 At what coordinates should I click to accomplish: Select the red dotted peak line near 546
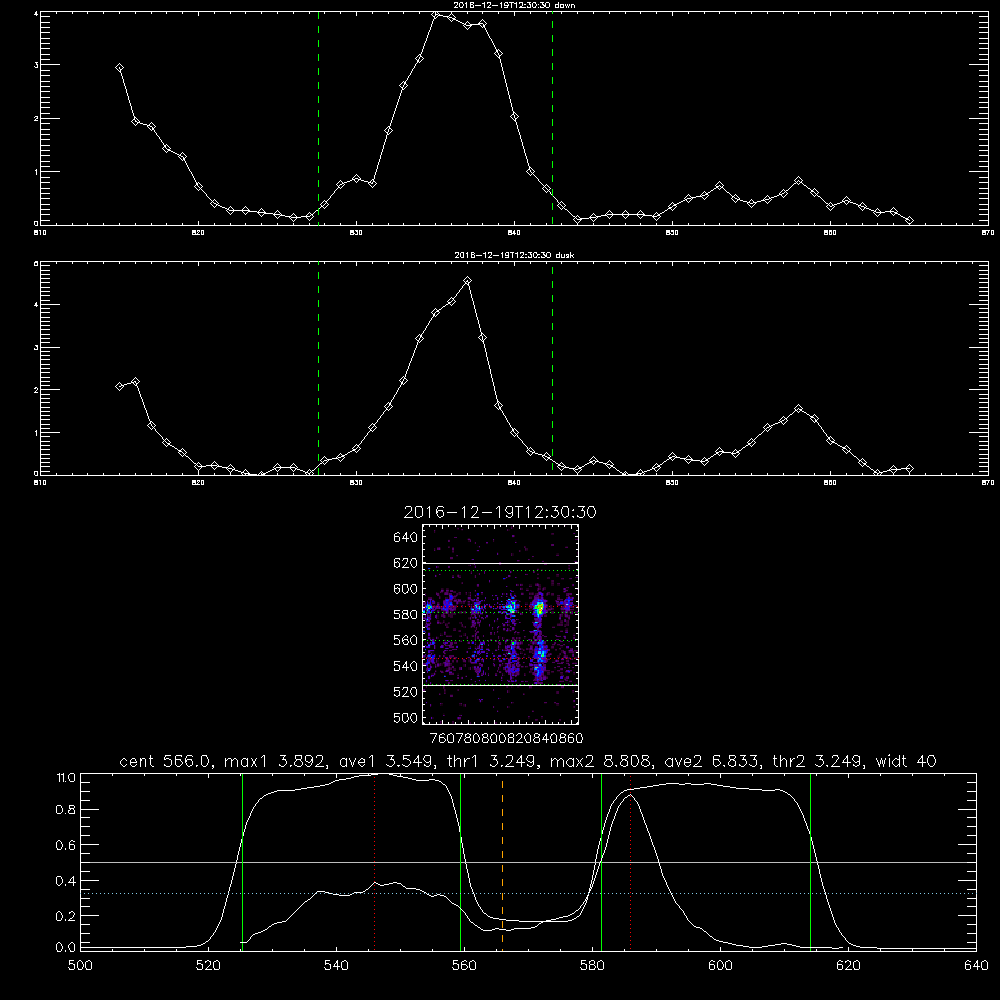click(x=374, y=861)
